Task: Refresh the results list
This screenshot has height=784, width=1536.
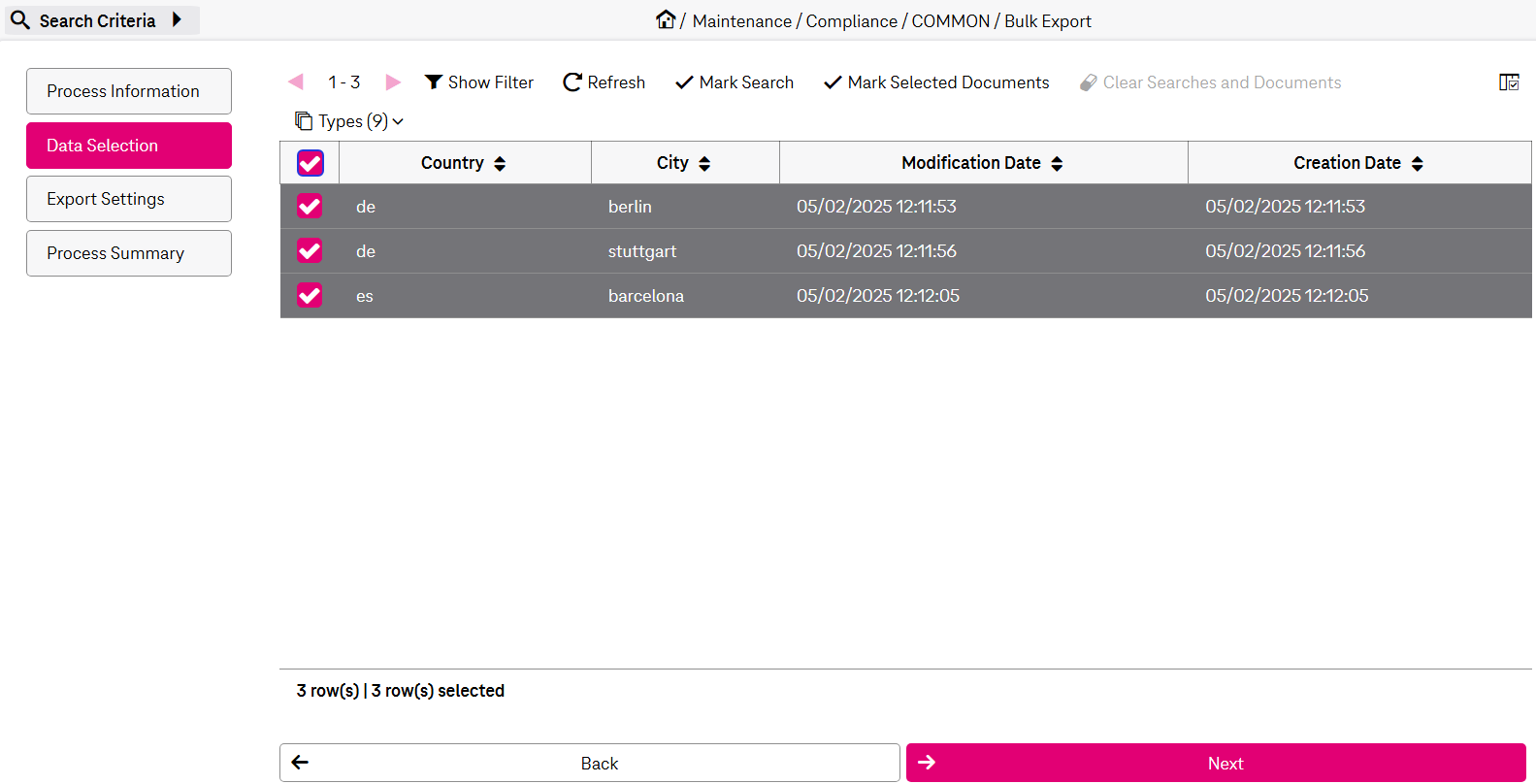Action: [x=604, y=82]
